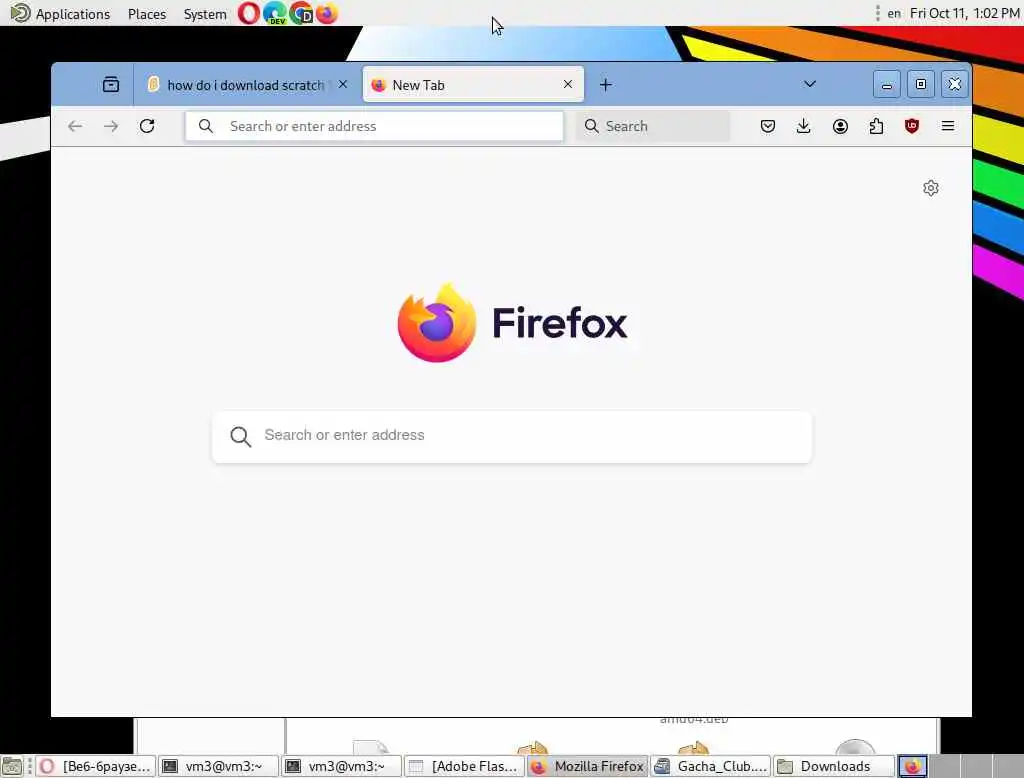Close the New Tab tab

point(568,84)
